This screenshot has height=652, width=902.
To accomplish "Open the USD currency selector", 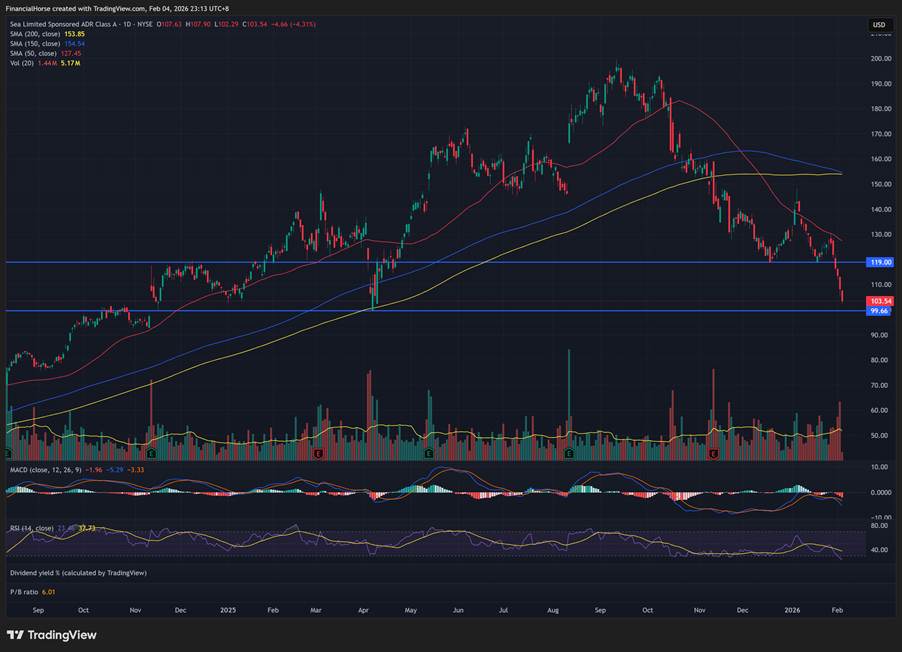I will tap(879, 25).
